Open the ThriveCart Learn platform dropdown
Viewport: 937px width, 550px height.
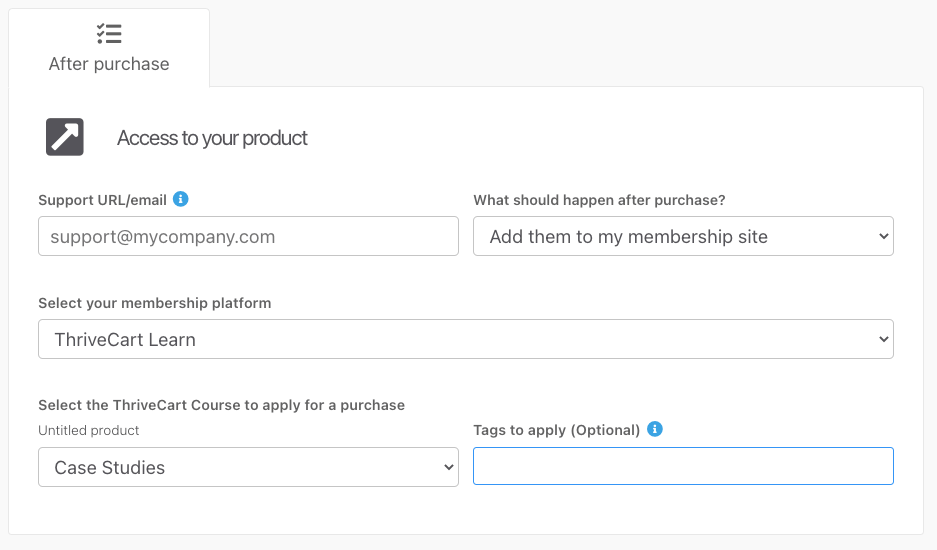[466, 339]
